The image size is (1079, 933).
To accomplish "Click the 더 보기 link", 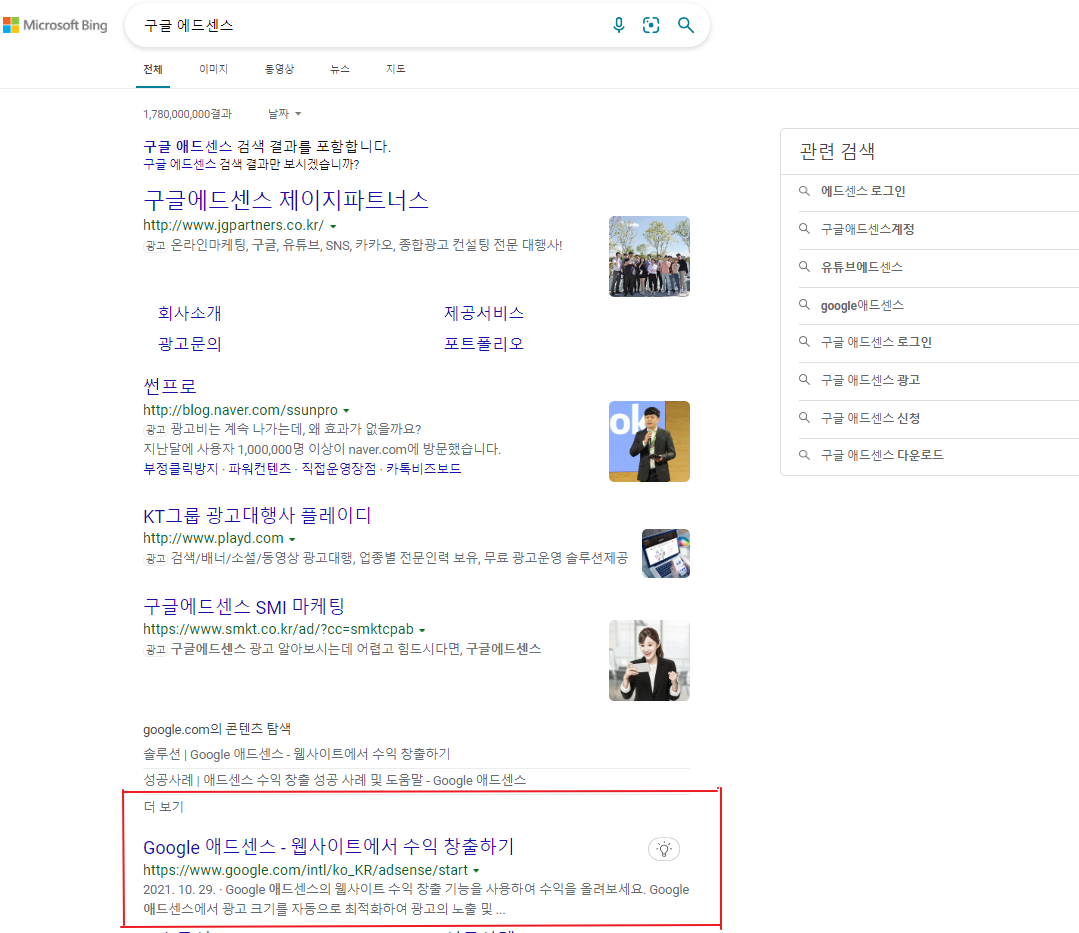I will coord(163,806).
